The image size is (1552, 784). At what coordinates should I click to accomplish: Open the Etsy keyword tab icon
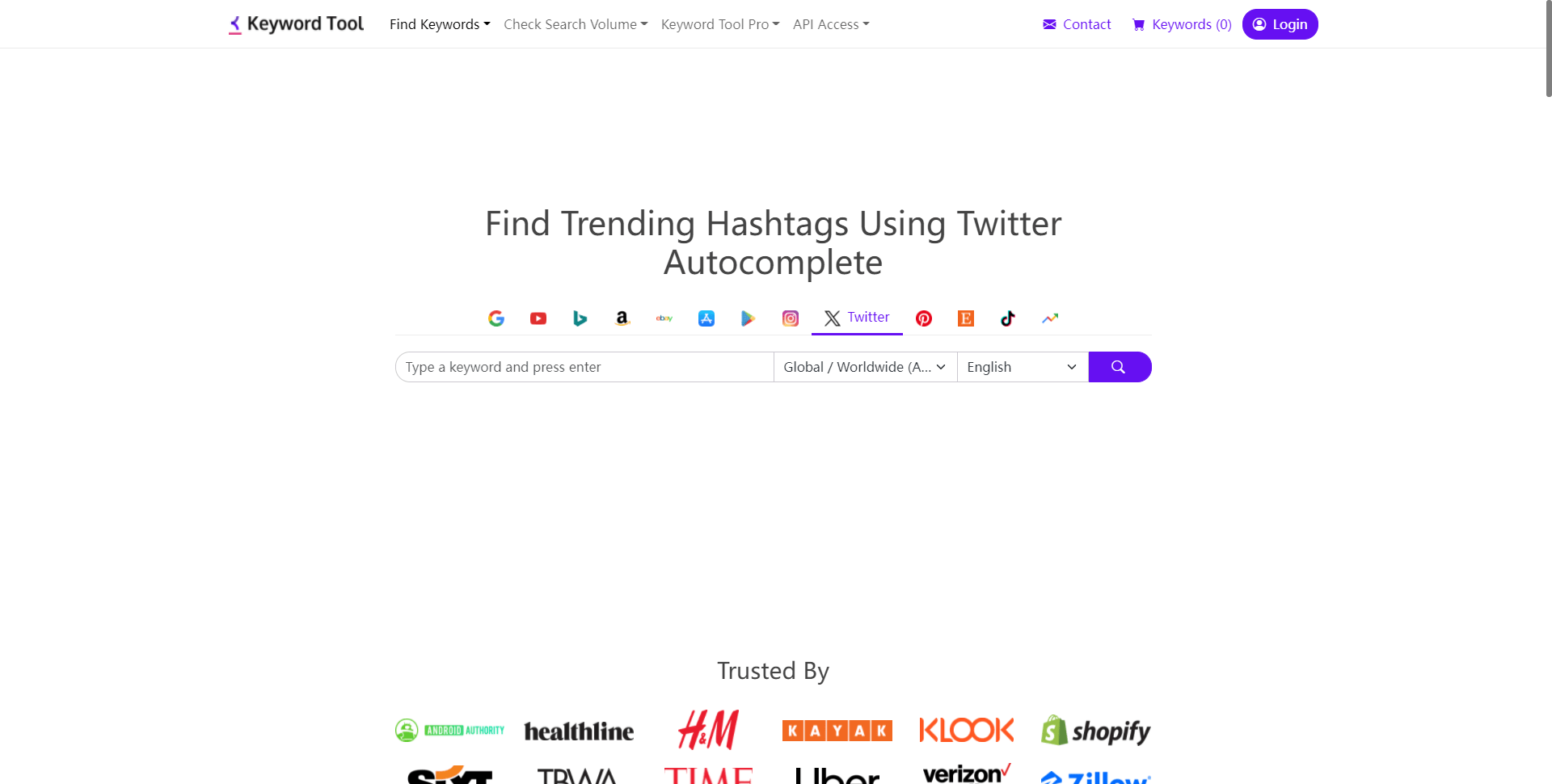click(966, 318)
